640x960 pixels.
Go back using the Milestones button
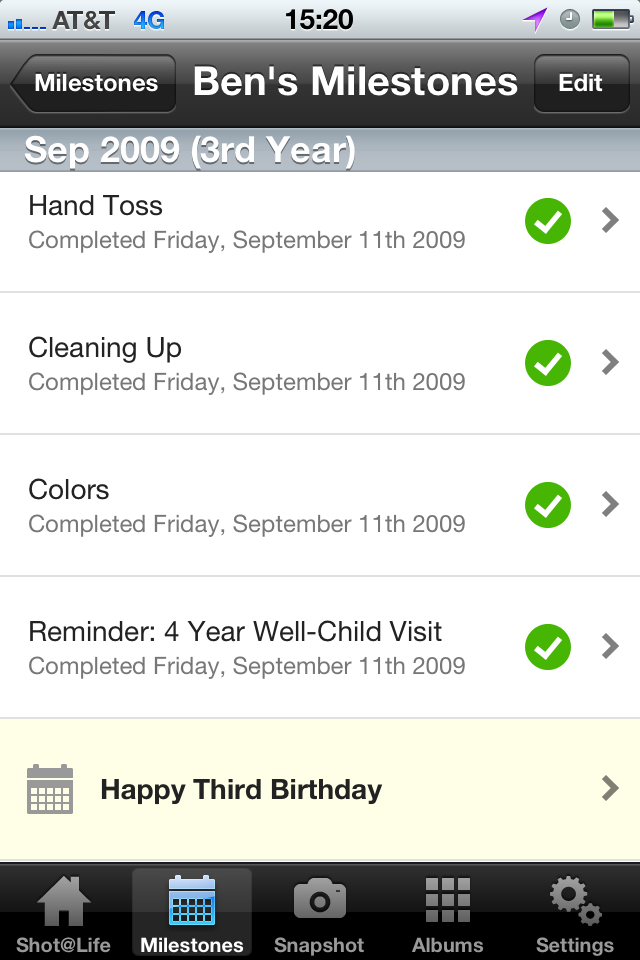[x=94, y=83]
